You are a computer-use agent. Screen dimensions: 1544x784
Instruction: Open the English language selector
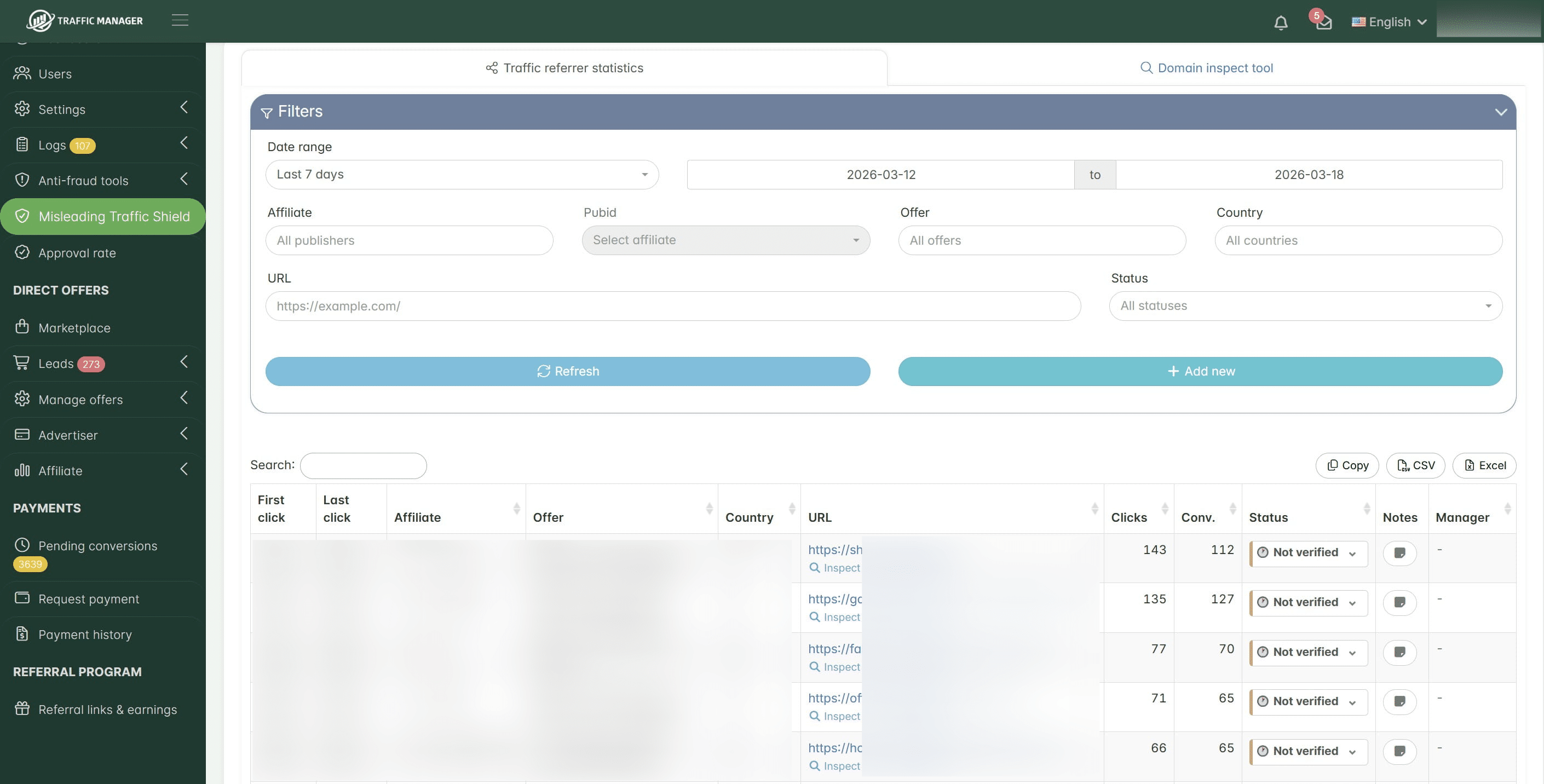click(x=1389, y=22)
